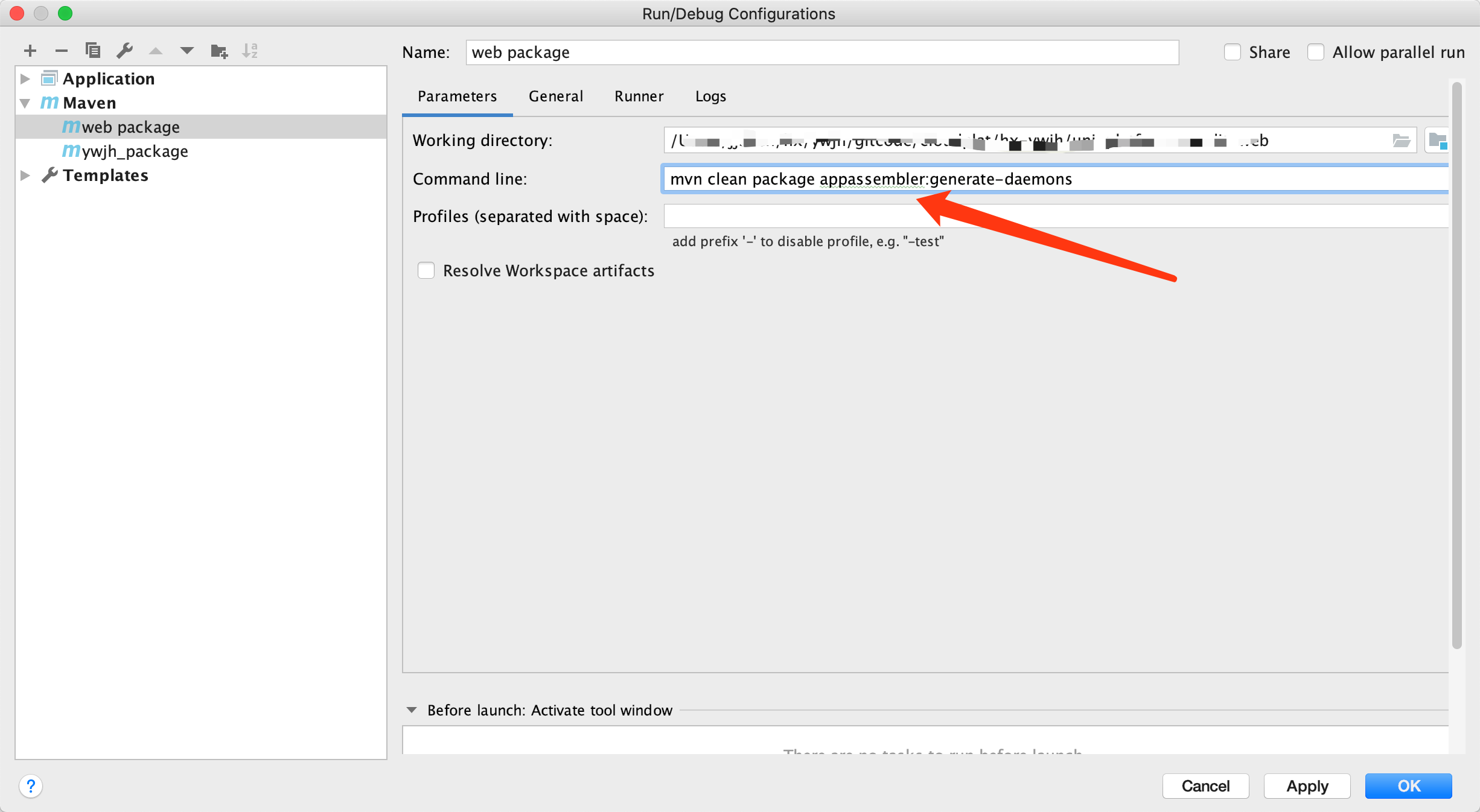
Task: Browse for the working directory
Action: (1401, 141)
